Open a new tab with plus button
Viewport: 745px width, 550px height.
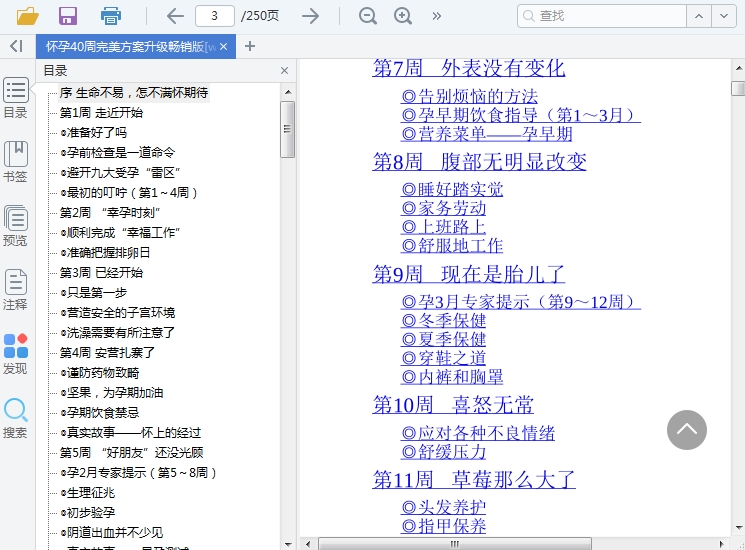point(250,46)
